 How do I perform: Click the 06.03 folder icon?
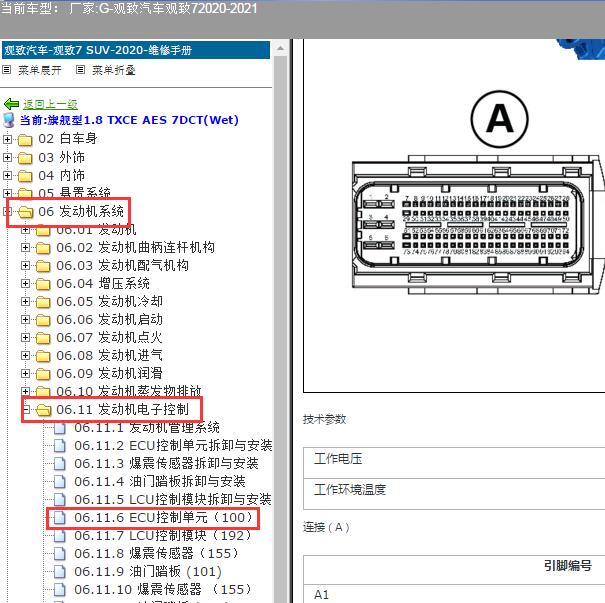(x=43, y=266)
